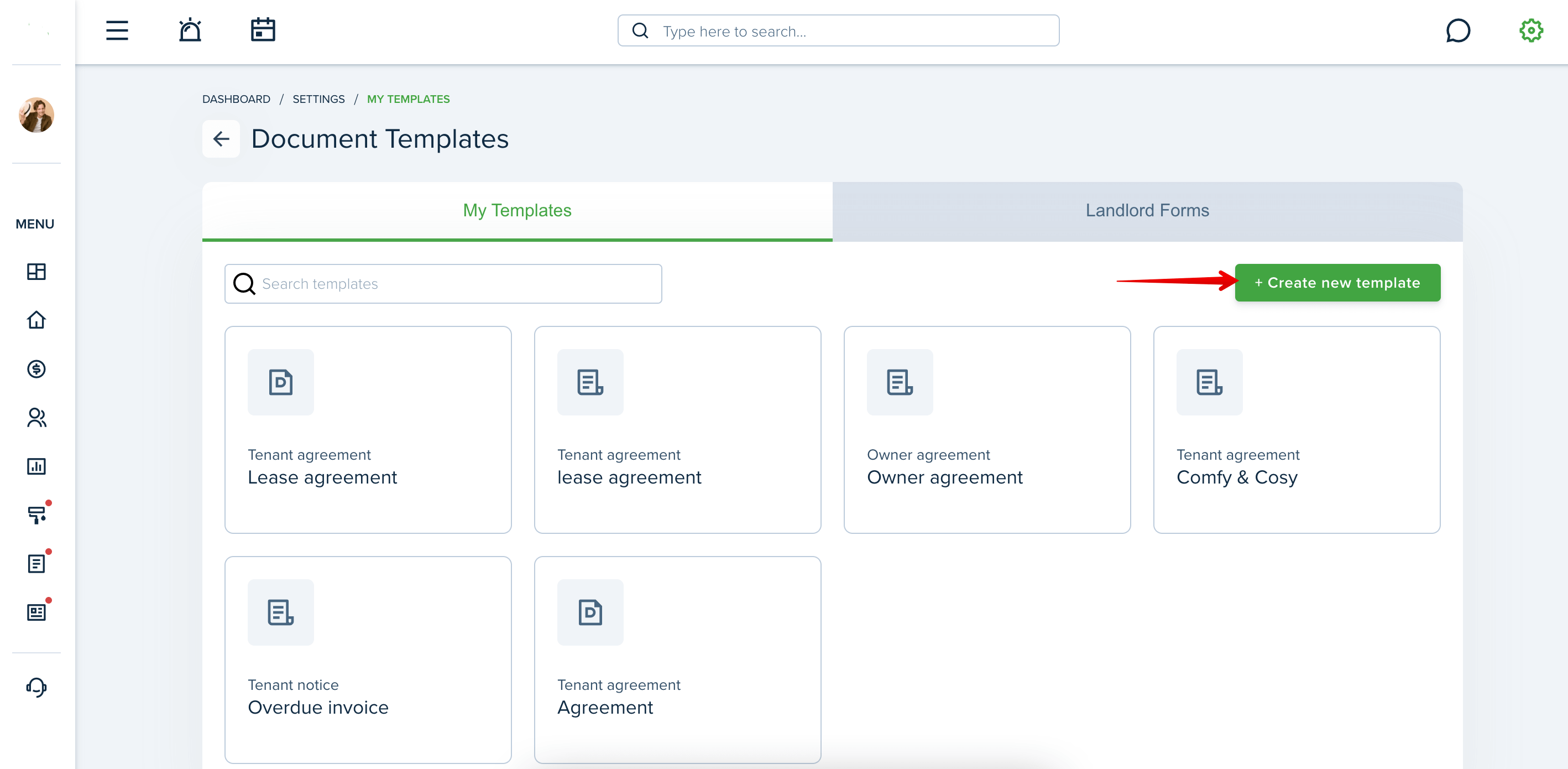Switch to the Landlord Forms tab
The image size is (1568, 769).
click(1147, 211)
